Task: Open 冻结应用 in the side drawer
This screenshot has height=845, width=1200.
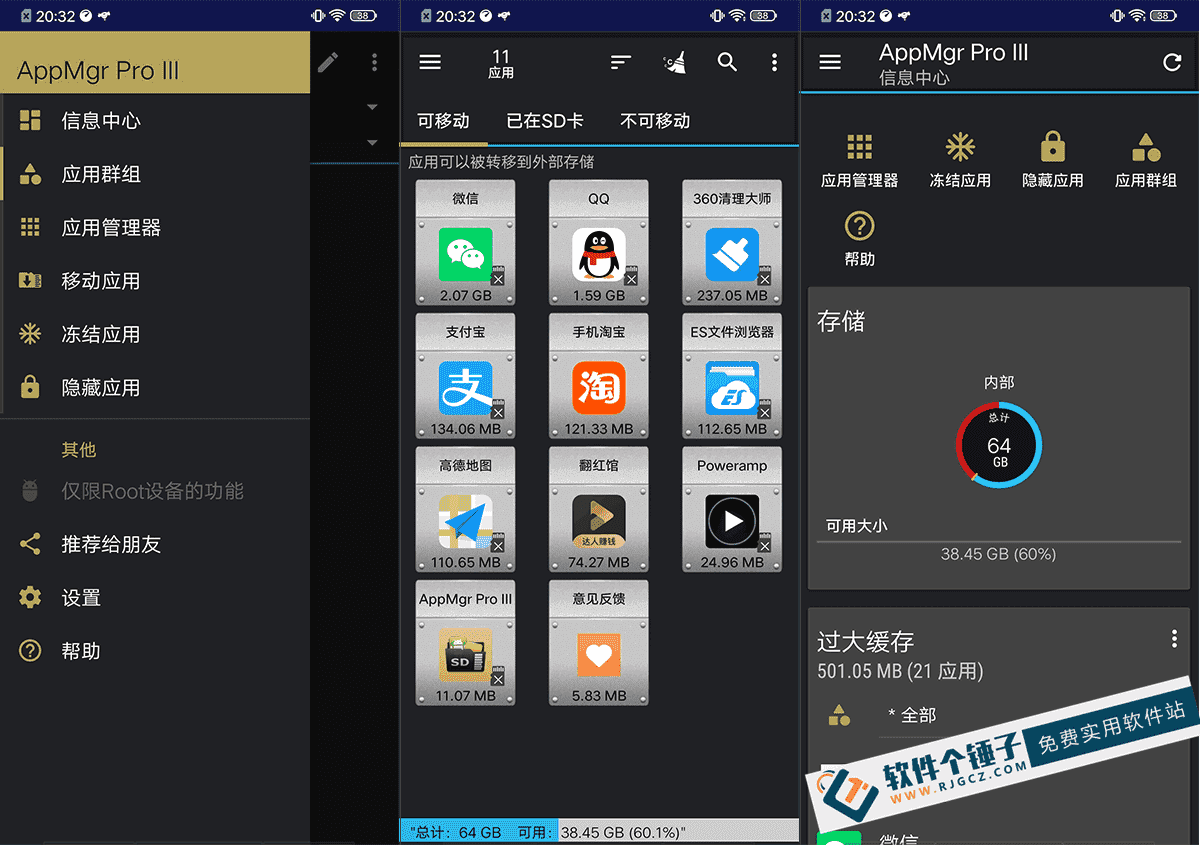Action: tap(155, 334)
